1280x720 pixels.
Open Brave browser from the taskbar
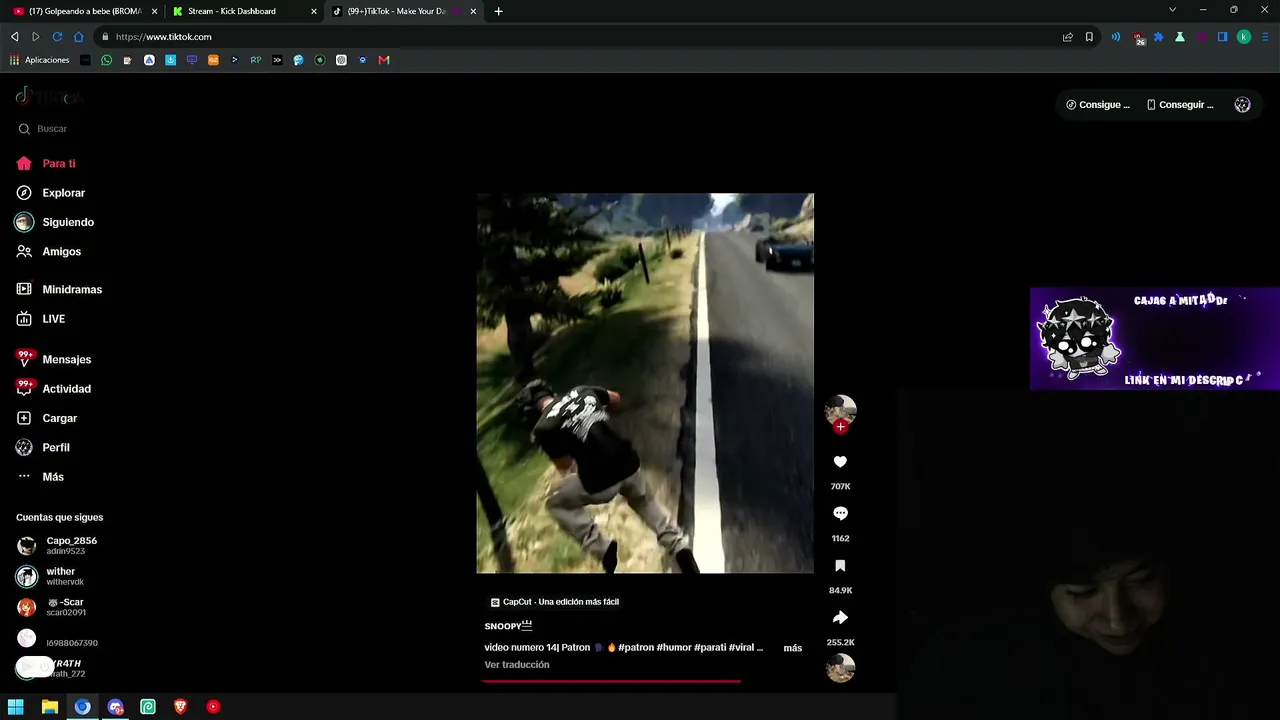[180, 707]
